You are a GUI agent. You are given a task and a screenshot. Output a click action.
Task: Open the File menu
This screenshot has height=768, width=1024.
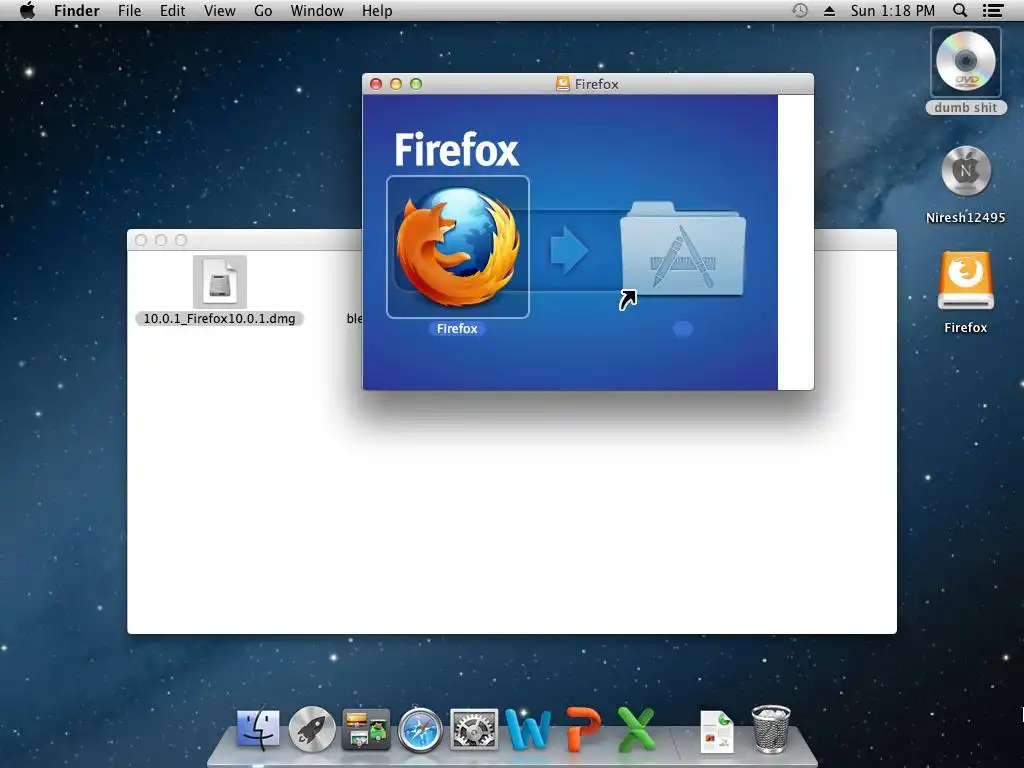click(129, 11)
